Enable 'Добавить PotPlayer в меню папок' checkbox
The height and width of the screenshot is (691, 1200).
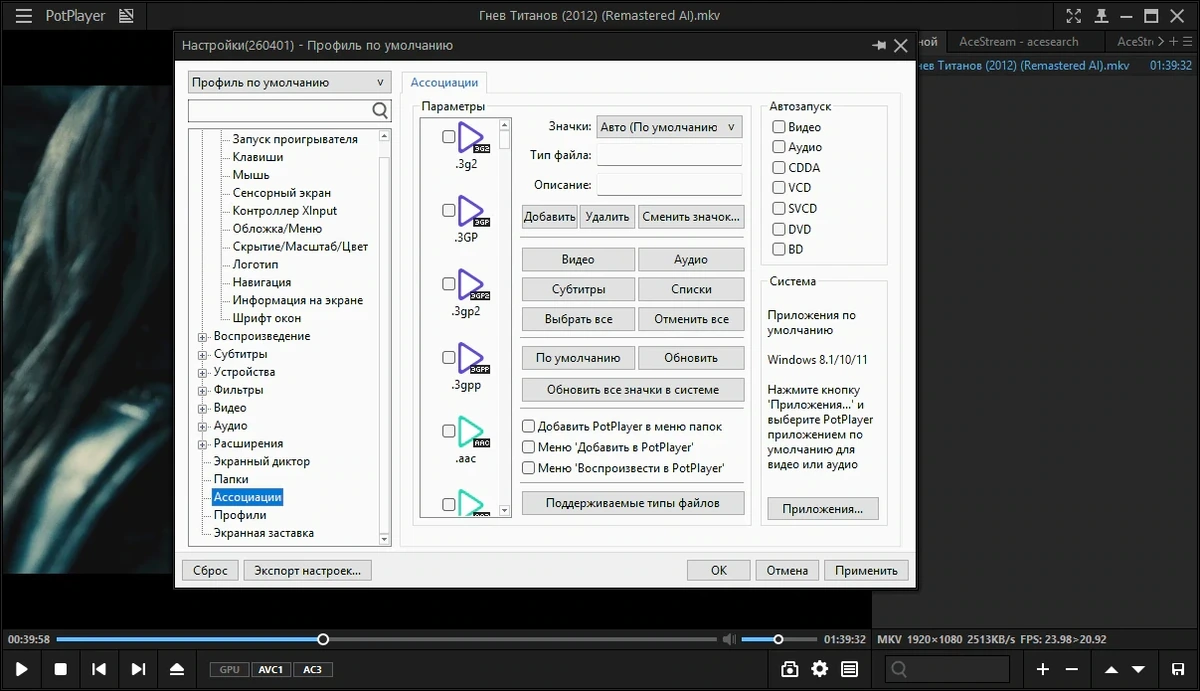[529, 426]
